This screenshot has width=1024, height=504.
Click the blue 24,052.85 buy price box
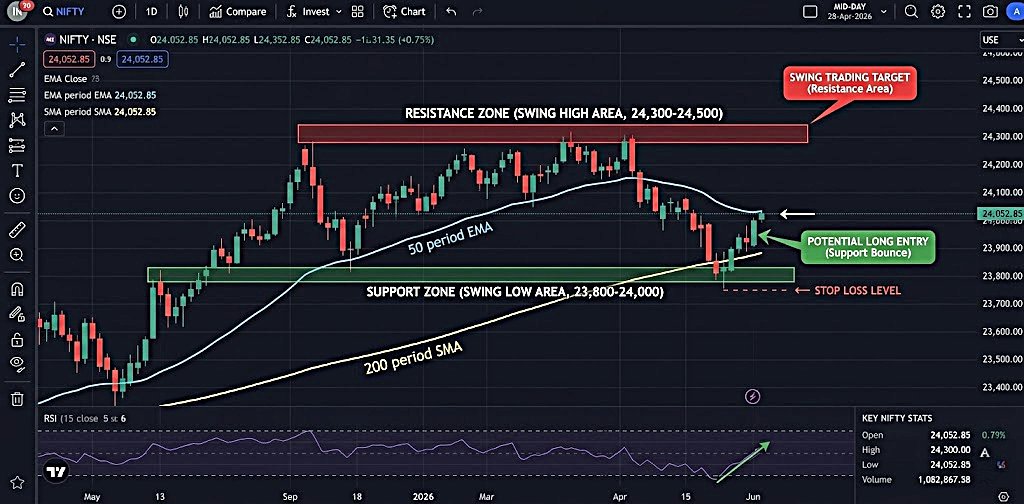142,59
